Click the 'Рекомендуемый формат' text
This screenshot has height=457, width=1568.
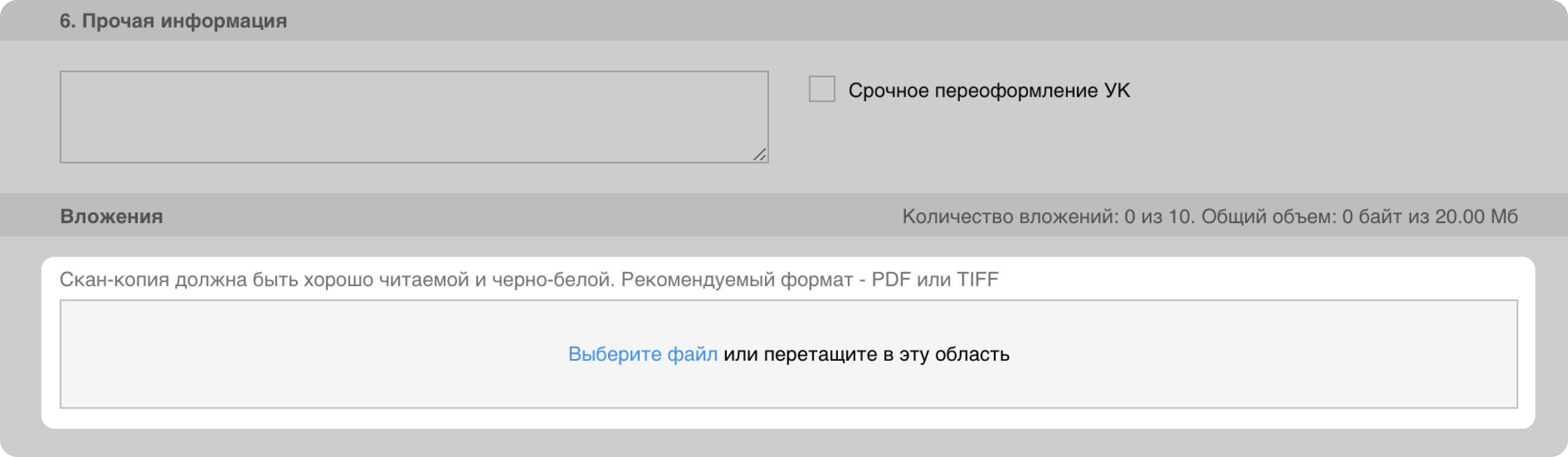(737, 280)
